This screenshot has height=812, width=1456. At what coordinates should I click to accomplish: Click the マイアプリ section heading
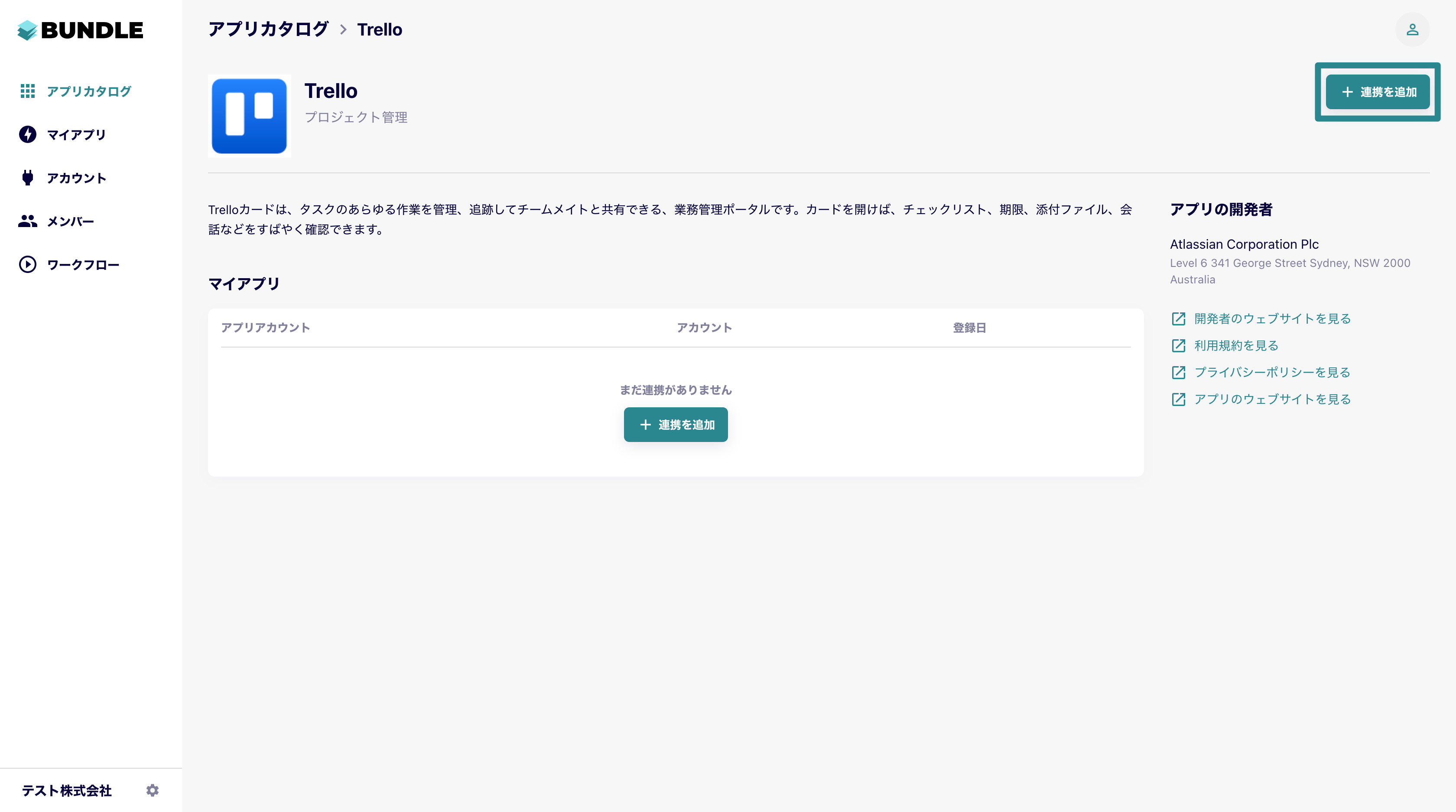(244, 284)
